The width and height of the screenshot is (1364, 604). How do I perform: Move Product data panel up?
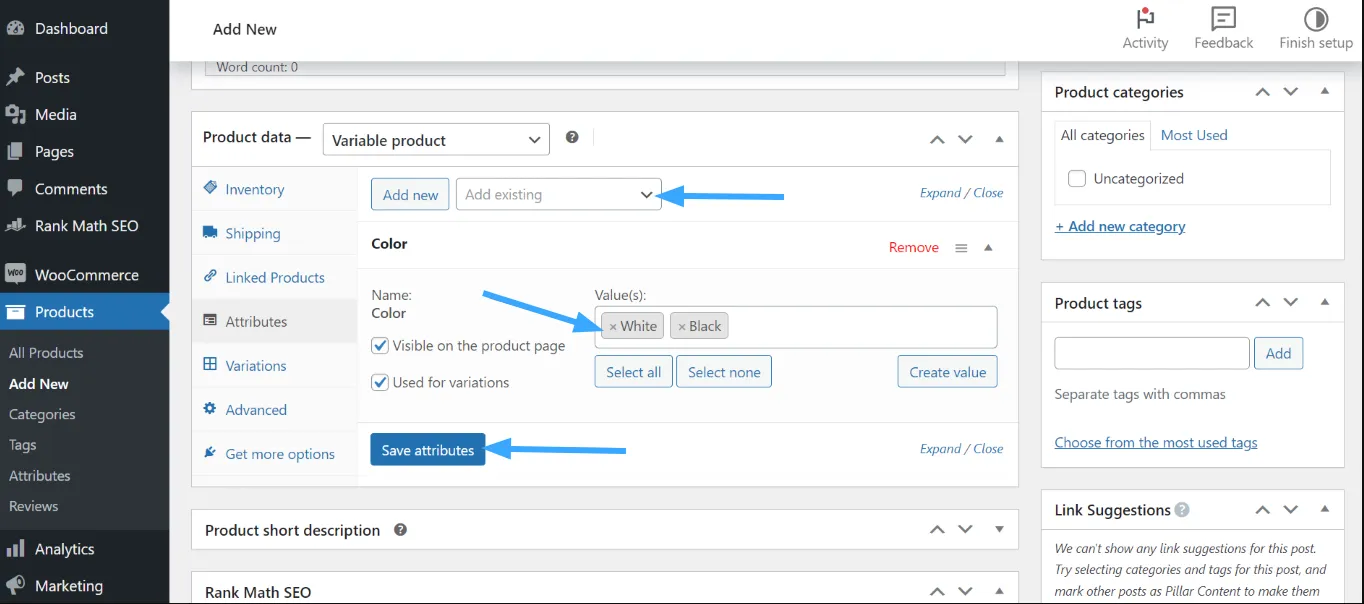pos(937,139)
